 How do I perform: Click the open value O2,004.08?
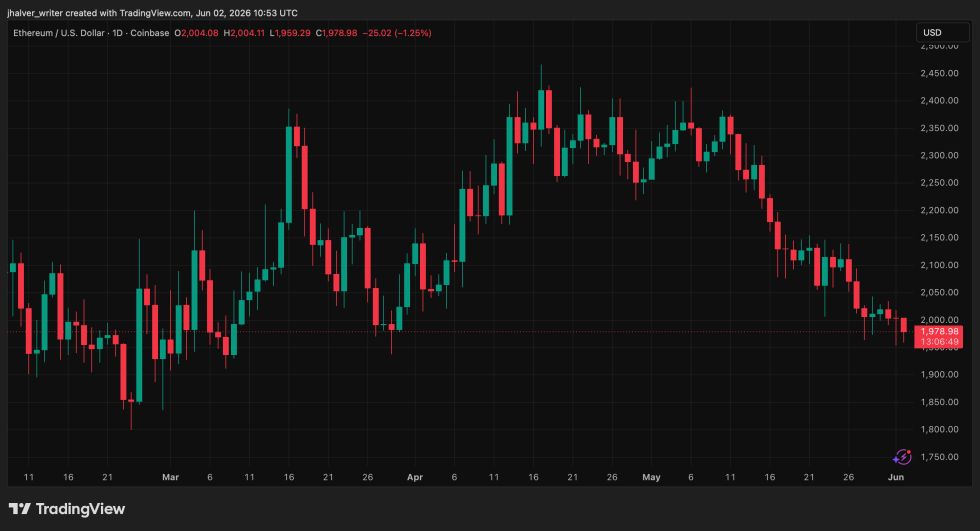[x=196, y=33]
